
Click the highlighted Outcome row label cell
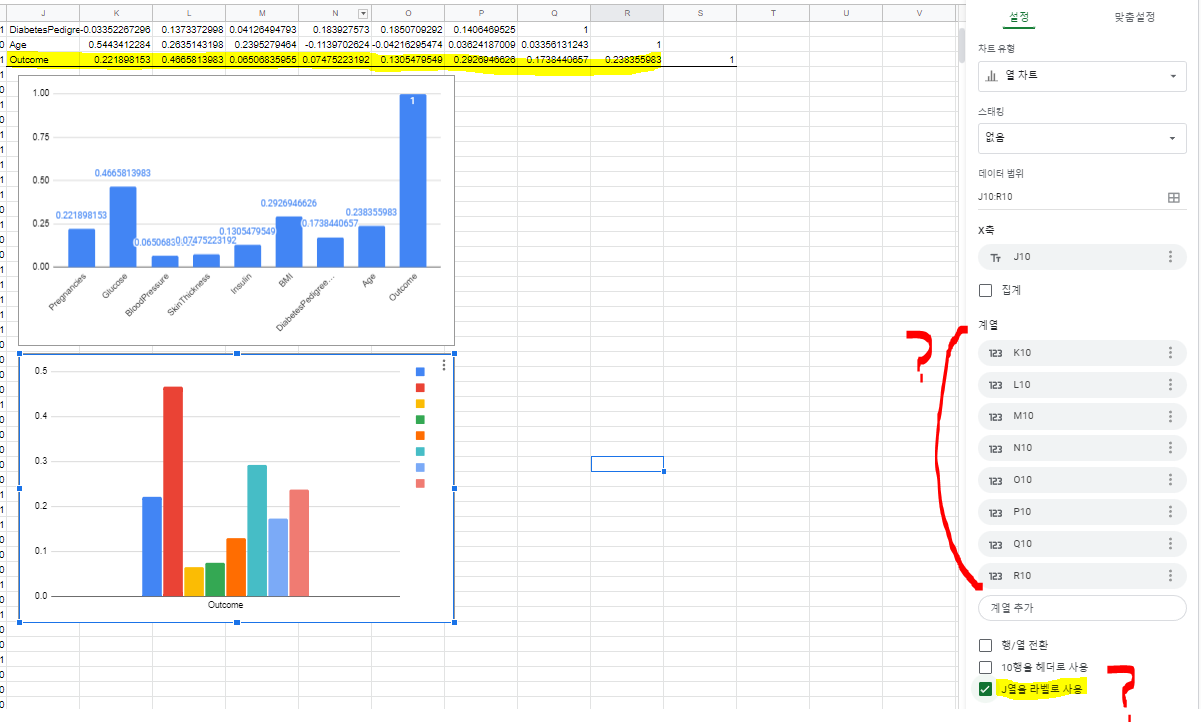tap(43, 60)
